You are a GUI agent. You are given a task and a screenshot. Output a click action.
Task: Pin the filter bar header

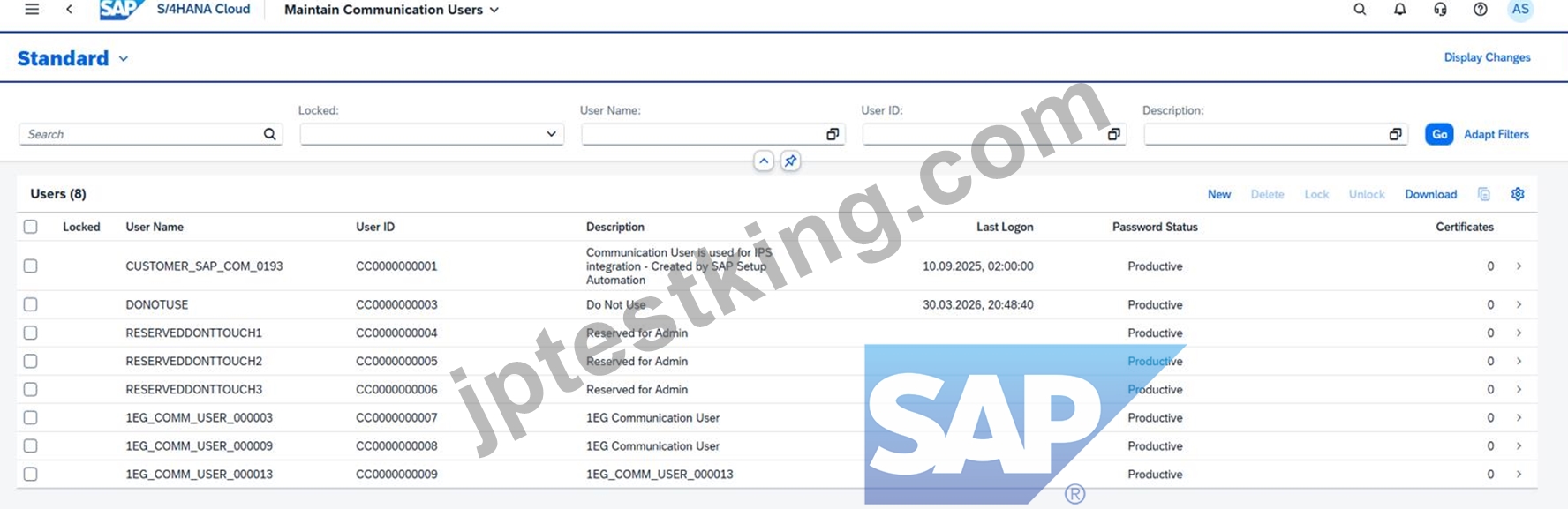point(790,161)
